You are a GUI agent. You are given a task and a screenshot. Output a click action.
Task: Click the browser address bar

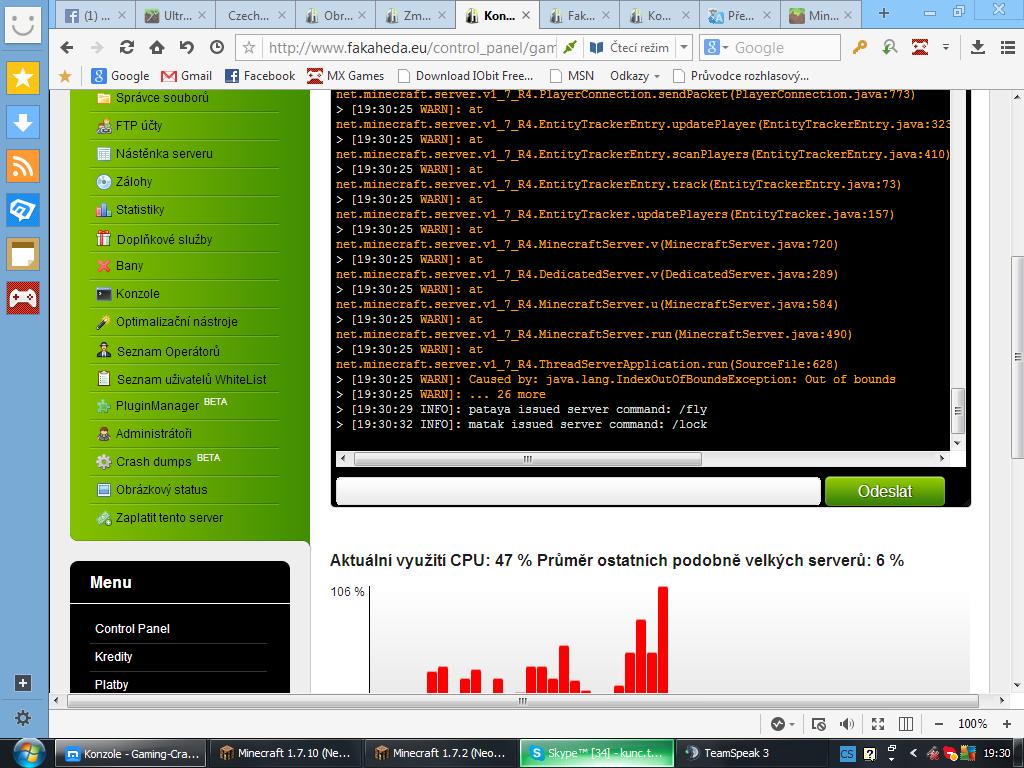coord(411,48)
